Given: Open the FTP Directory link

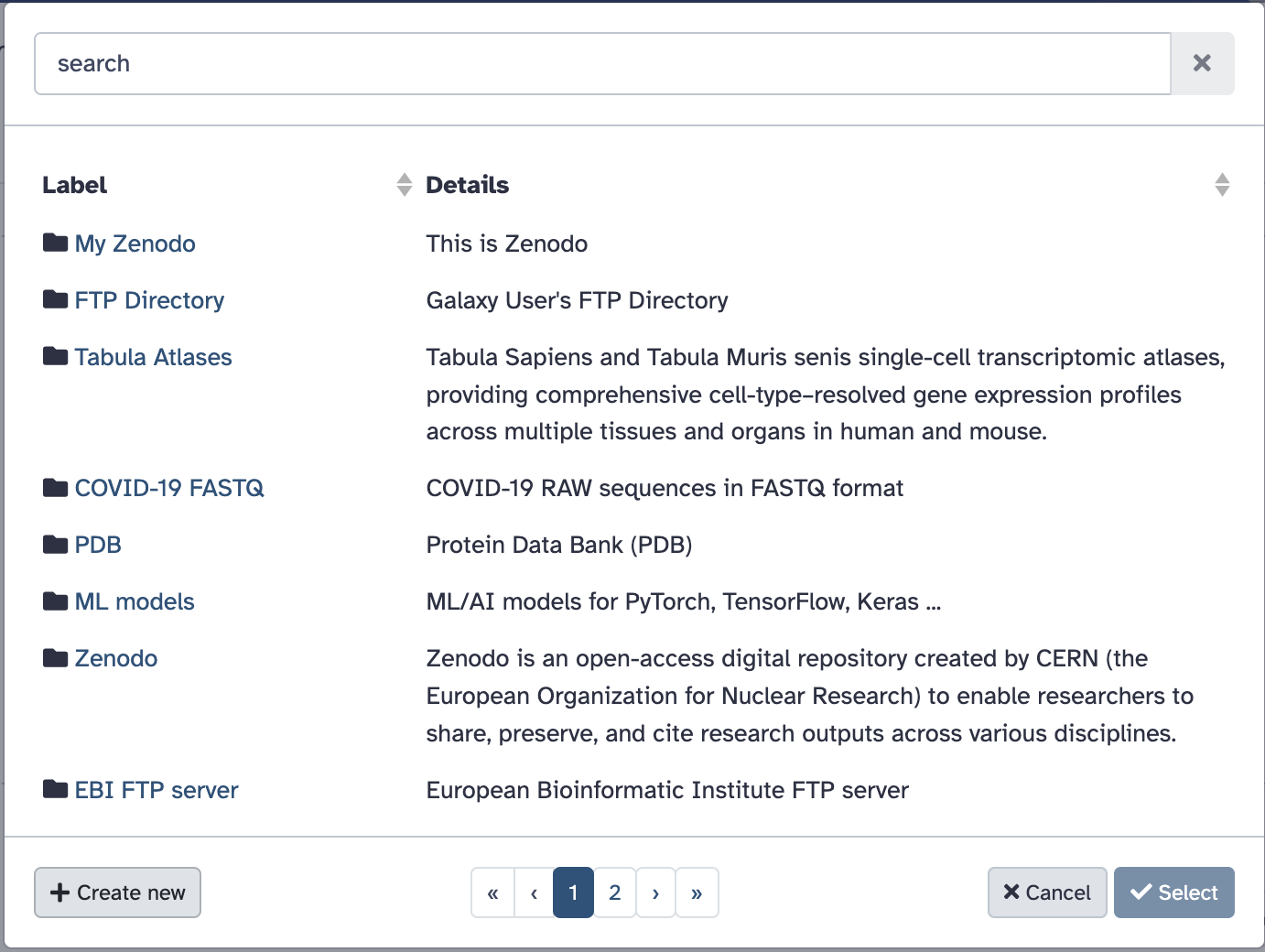Looking at the screenshot, I should (x=149, y=299).
